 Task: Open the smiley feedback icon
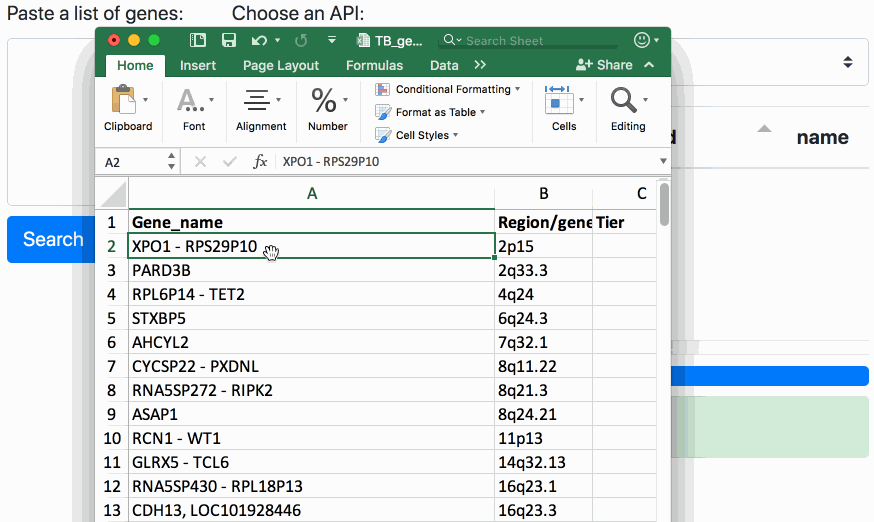tap(642, 41)
